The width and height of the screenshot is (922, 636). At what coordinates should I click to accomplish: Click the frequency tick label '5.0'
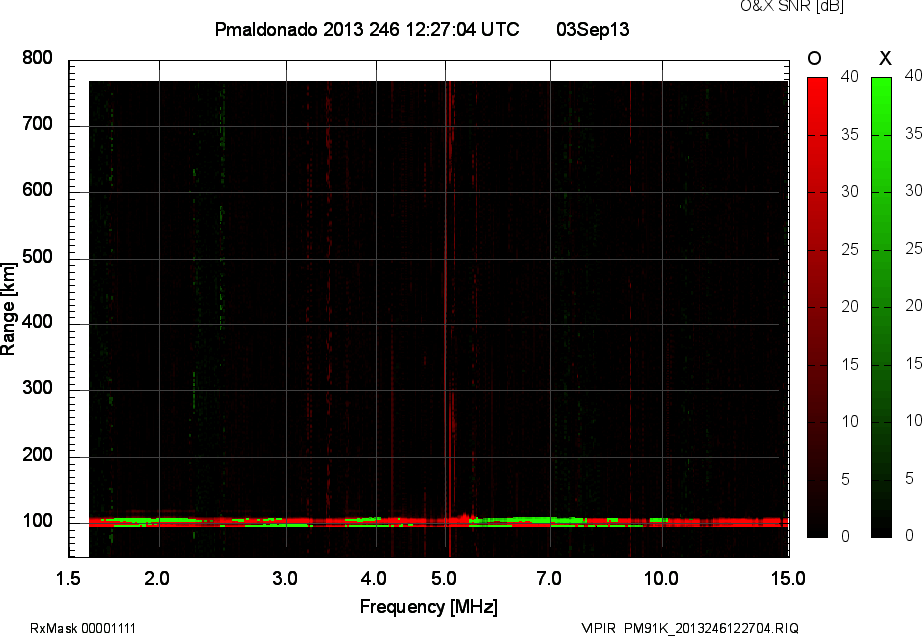[444, 578]
